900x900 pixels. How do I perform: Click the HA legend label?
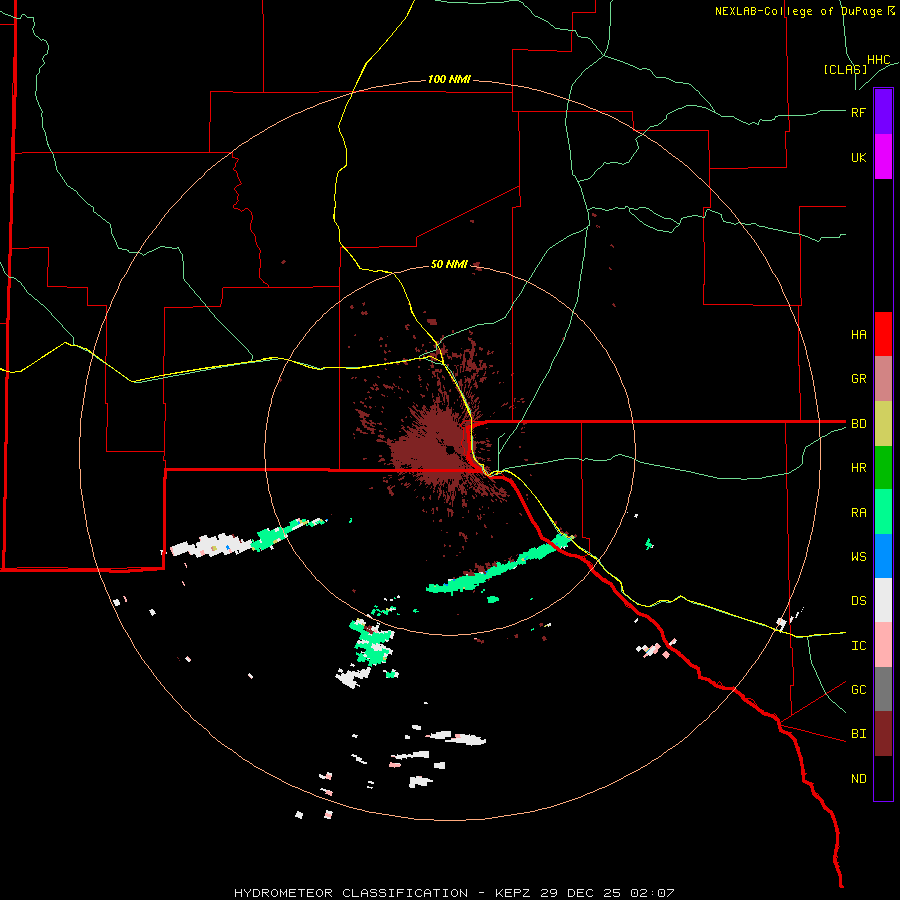[858, 334]
